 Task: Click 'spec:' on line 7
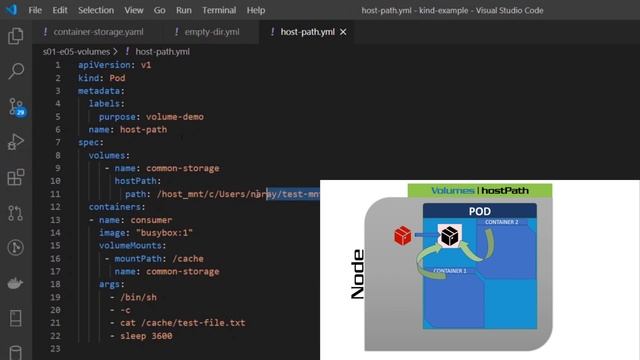click(91, 142)
